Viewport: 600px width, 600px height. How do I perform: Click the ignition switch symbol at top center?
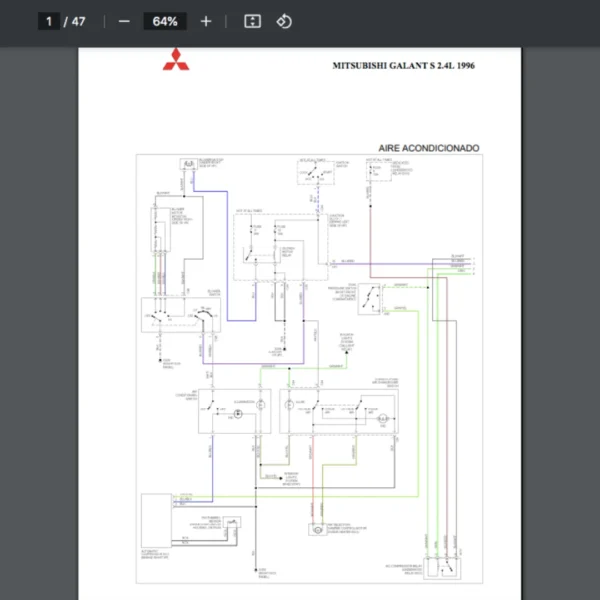point(319,173)
